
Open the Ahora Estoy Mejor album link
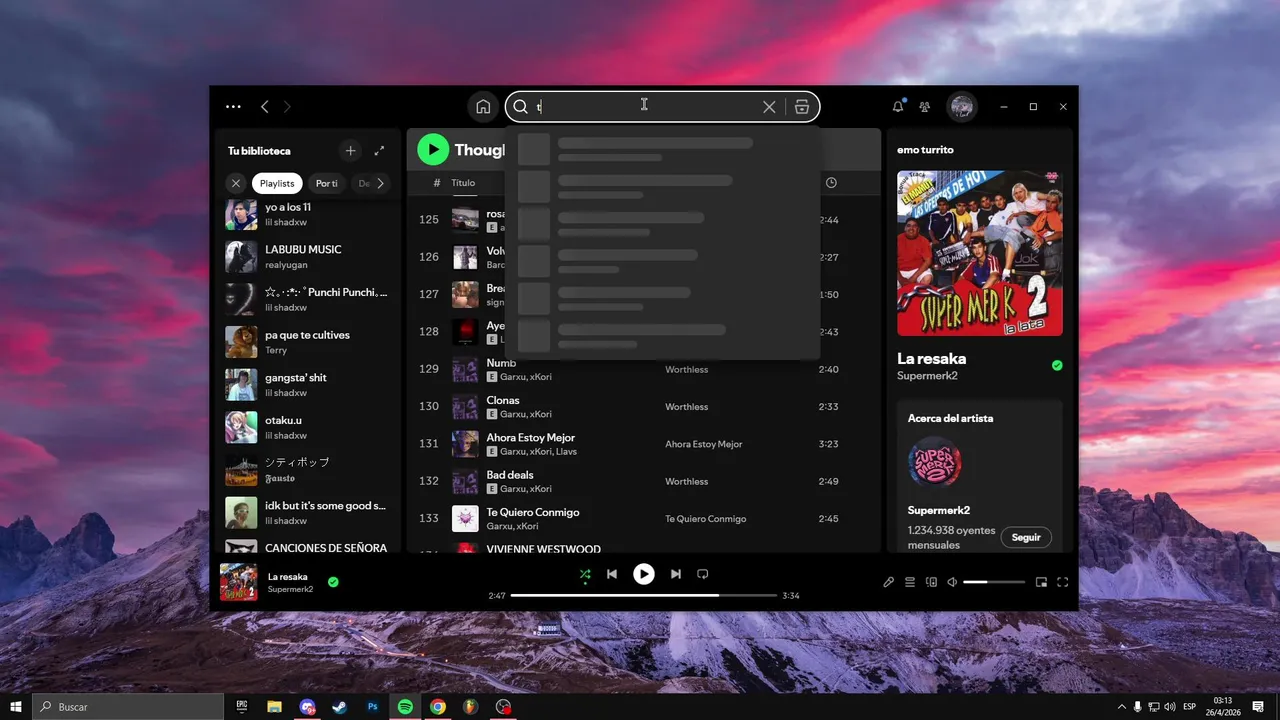click(x=704, y=444)
